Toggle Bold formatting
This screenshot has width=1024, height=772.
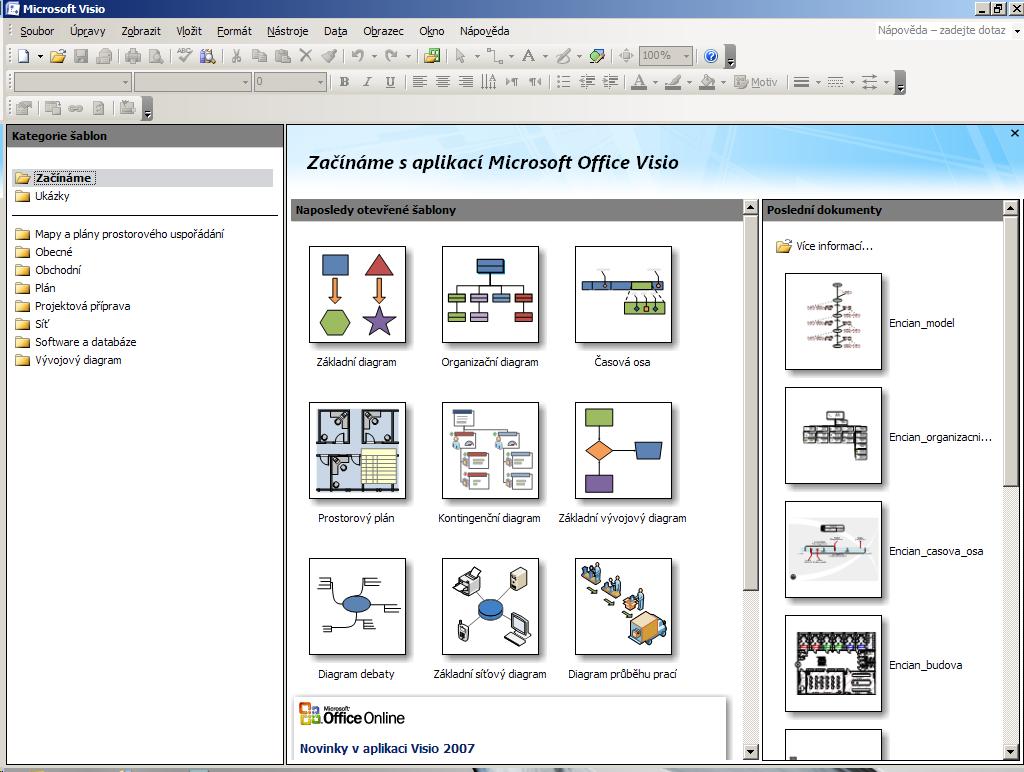click(x=344, y=82)
